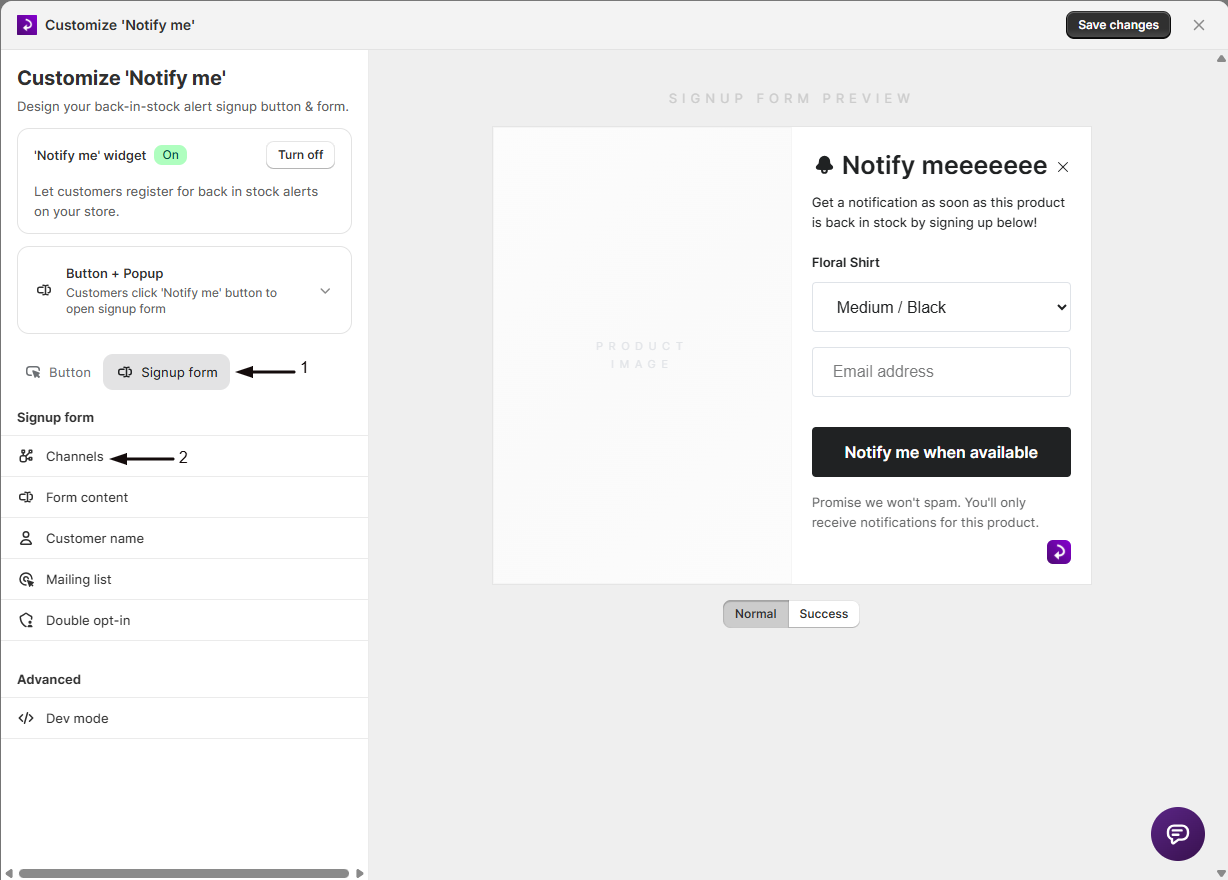Click the Email address input field
Viewport: 1228px width, 880px height.
pos(941,372)
